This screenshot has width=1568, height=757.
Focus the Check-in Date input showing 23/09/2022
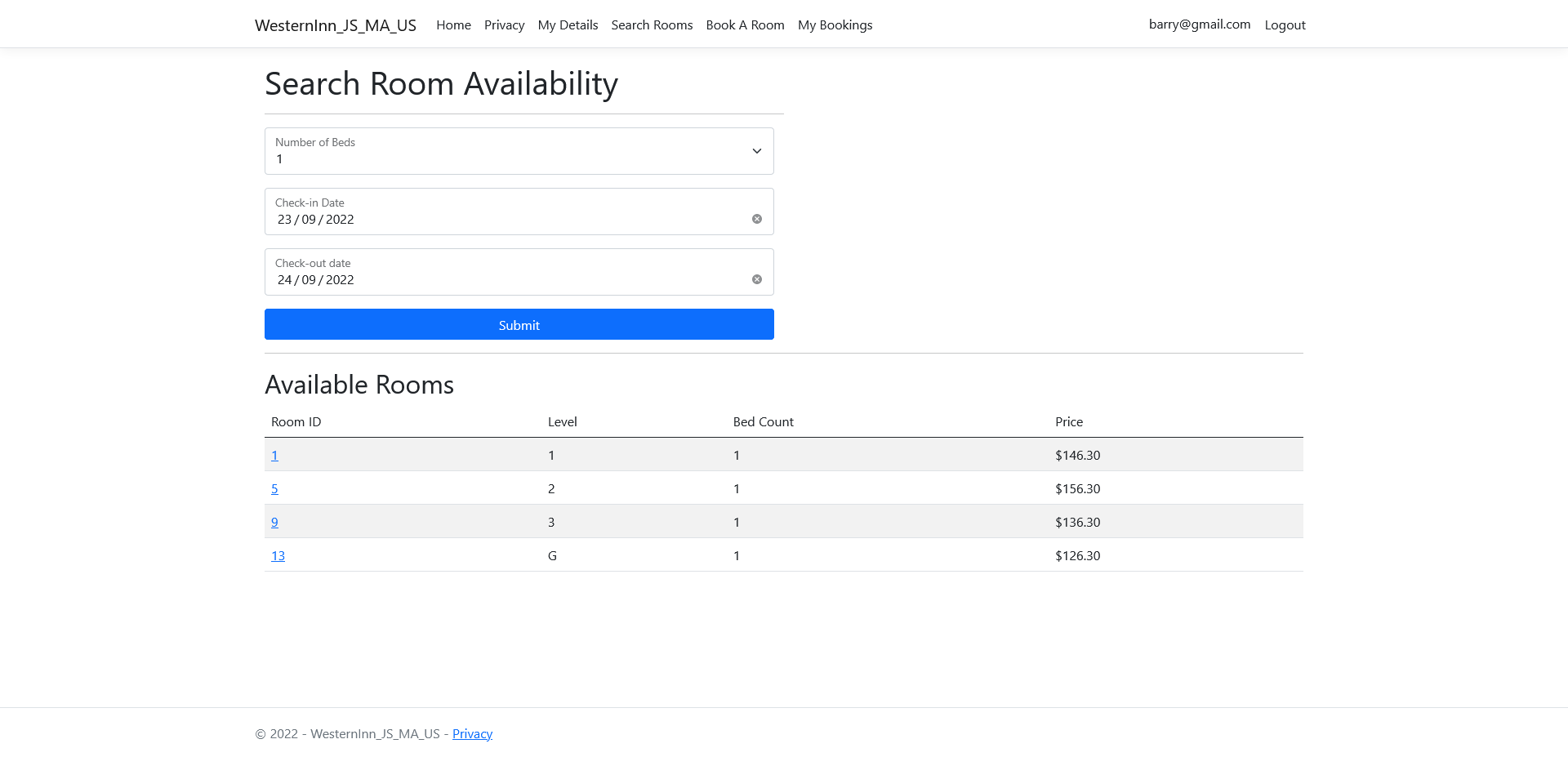[519, 212]
